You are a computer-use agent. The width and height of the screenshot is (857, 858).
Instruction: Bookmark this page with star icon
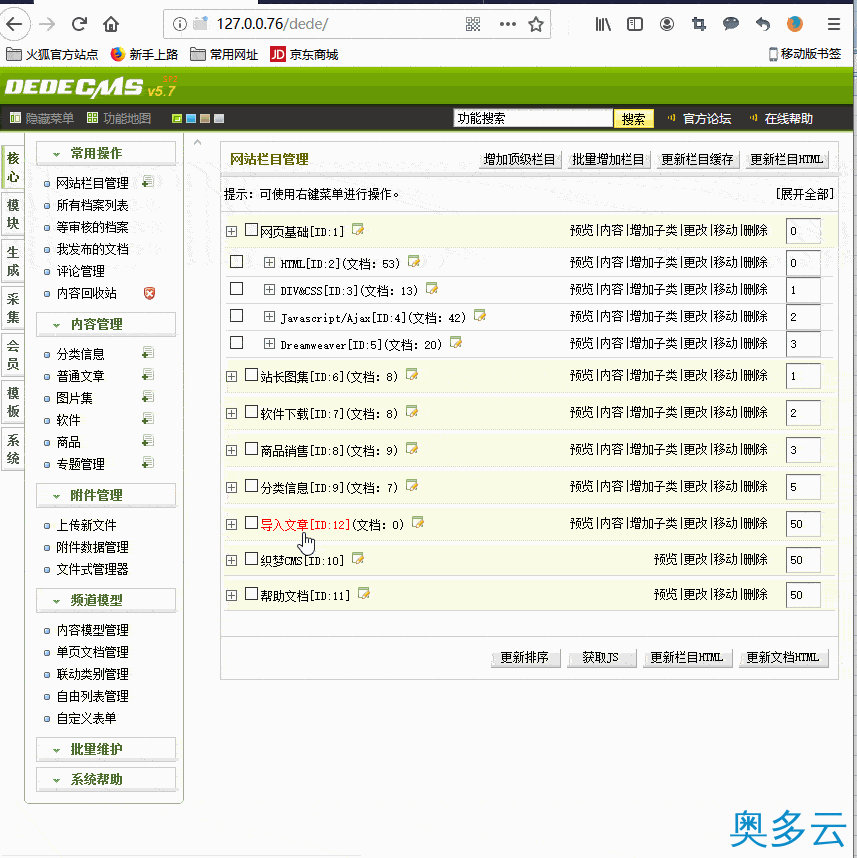pos(536,24)
